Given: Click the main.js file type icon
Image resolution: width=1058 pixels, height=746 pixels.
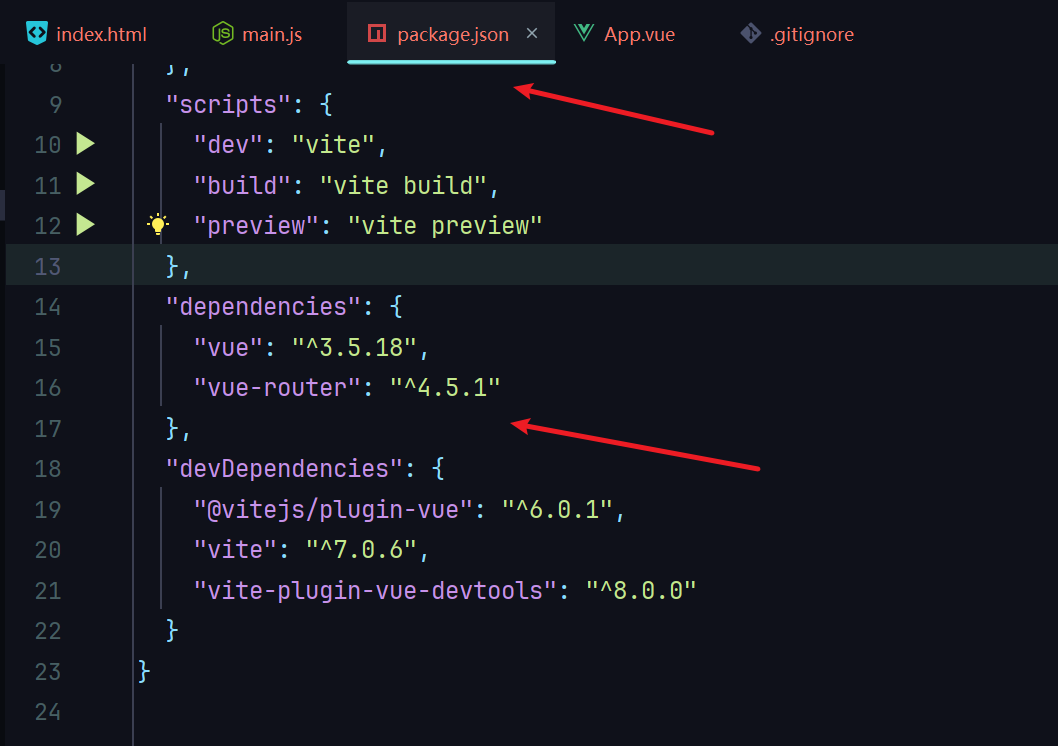Looking at the screenshot, I should (222, 33).
